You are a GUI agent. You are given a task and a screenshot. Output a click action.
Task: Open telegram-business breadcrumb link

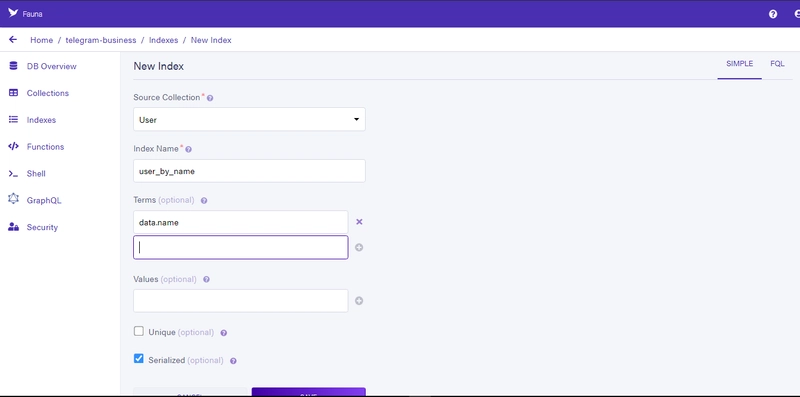click(x=101, y=40)
